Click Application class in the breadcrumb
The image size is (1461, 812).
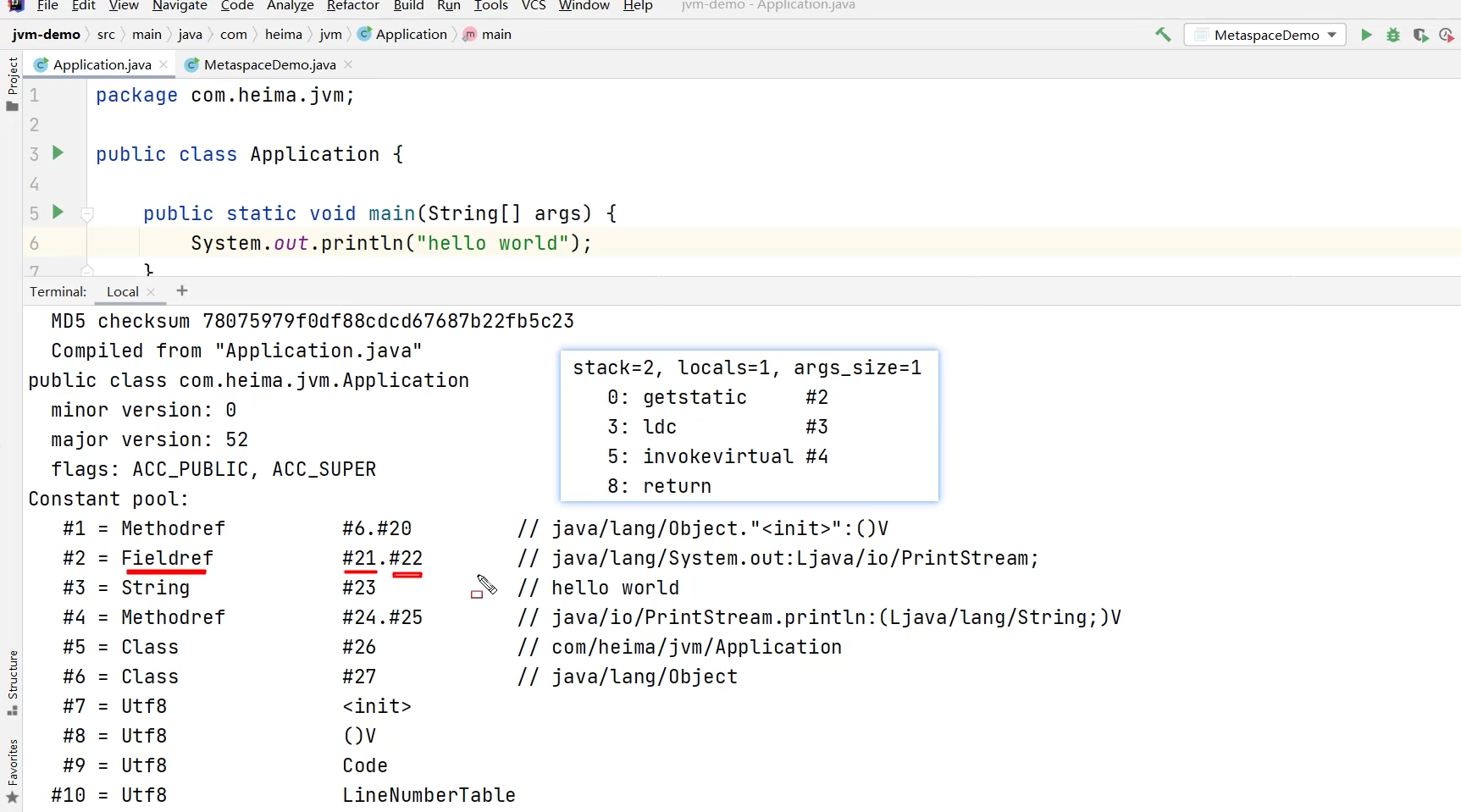402,35
